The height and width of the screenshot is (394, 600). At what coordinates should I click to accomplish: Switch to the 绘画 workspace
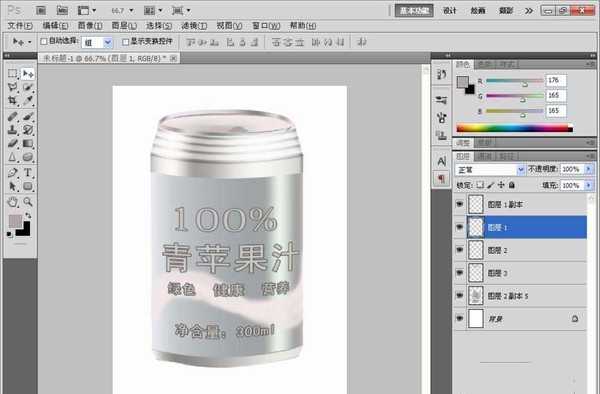[478, 11]
